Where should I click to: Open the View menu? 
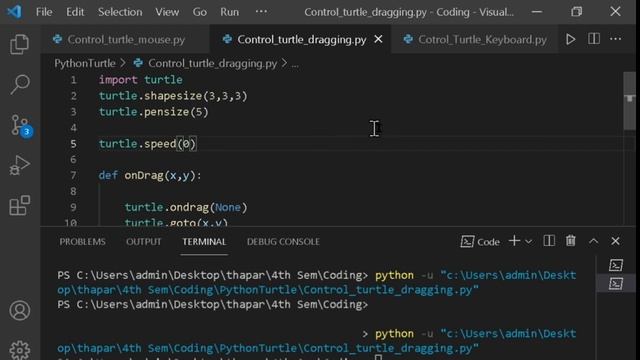tap(167, 12)
